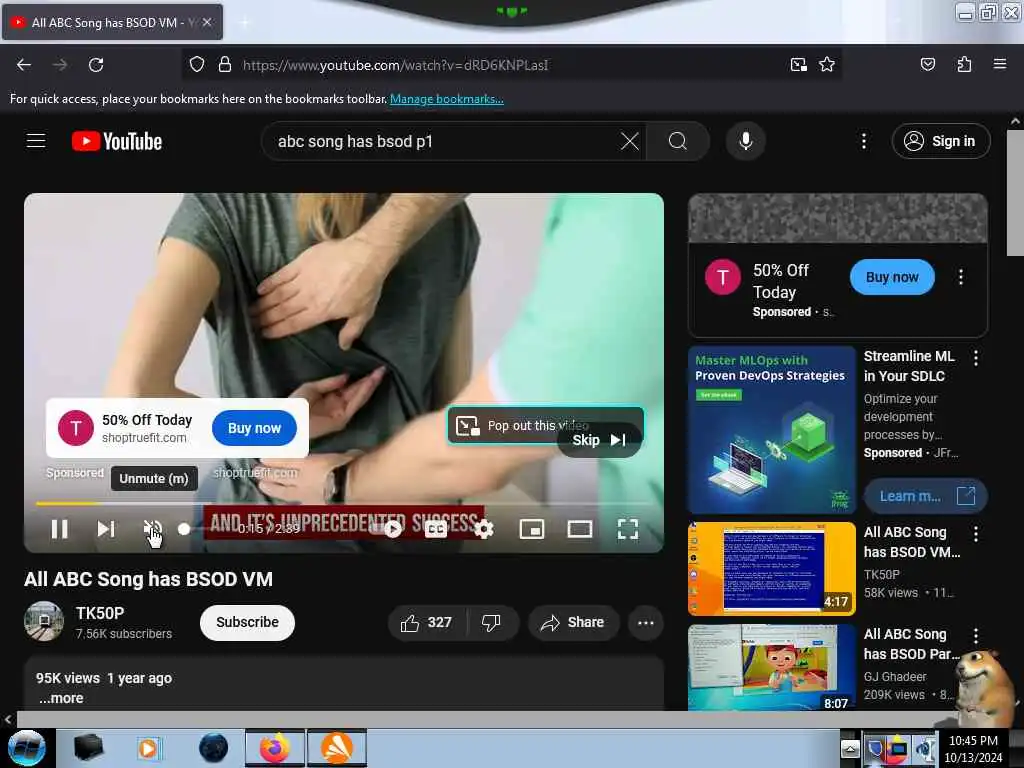Screen dimensions: 1024x768
Task: Open the tracking protection shield icon
Action: click(x=197, y=65)
